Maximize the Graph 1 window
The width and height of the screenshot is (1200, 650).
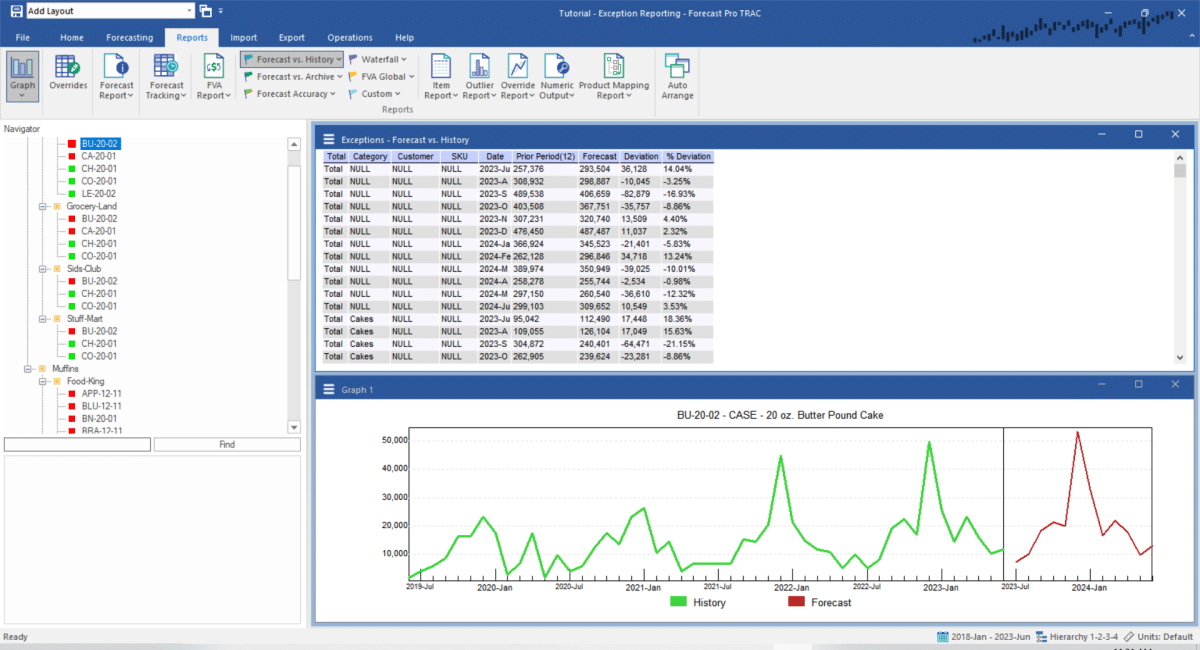coord(1138,384)
